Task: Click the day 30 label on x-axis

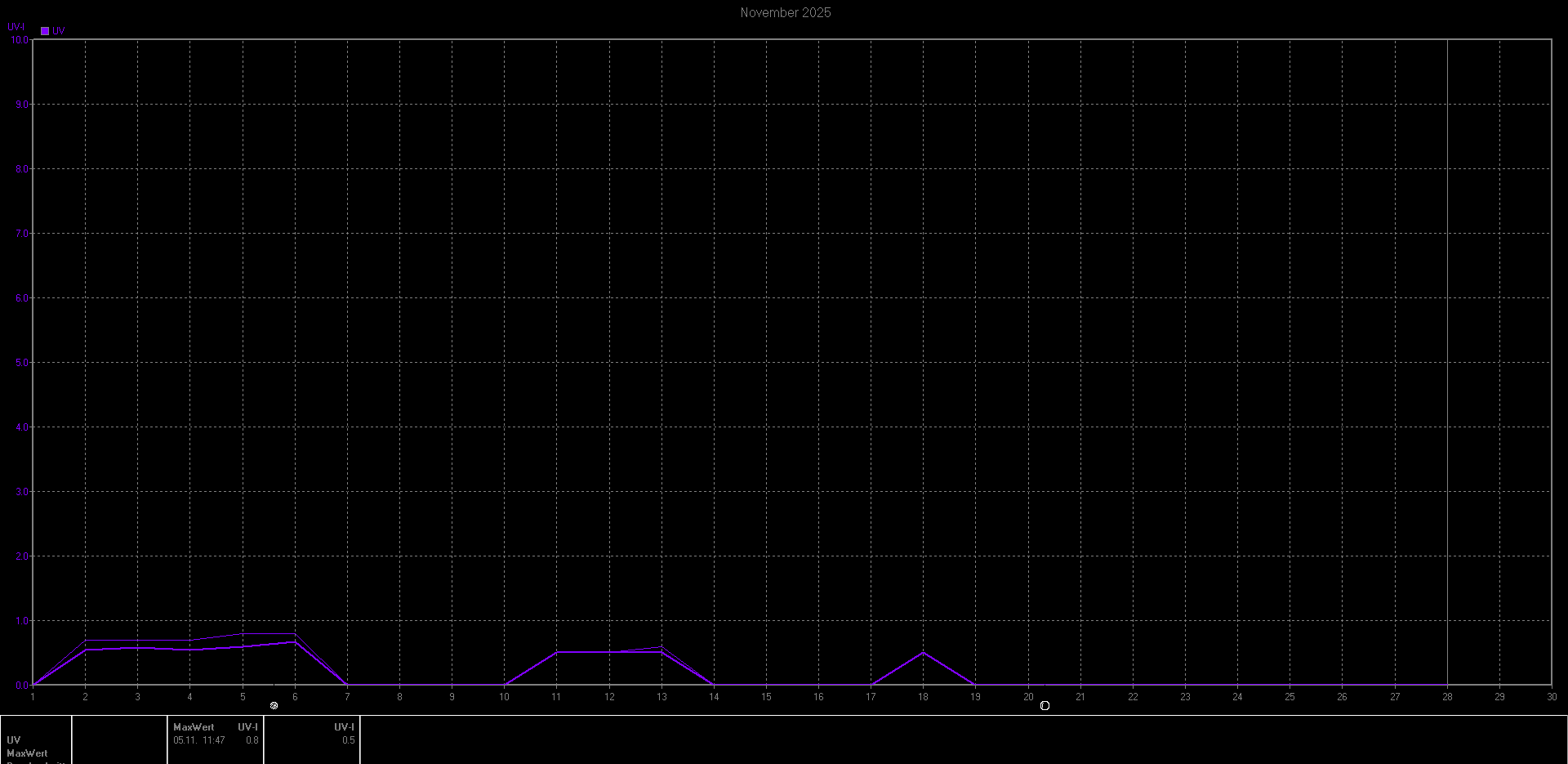Action: coord(1551,697)
